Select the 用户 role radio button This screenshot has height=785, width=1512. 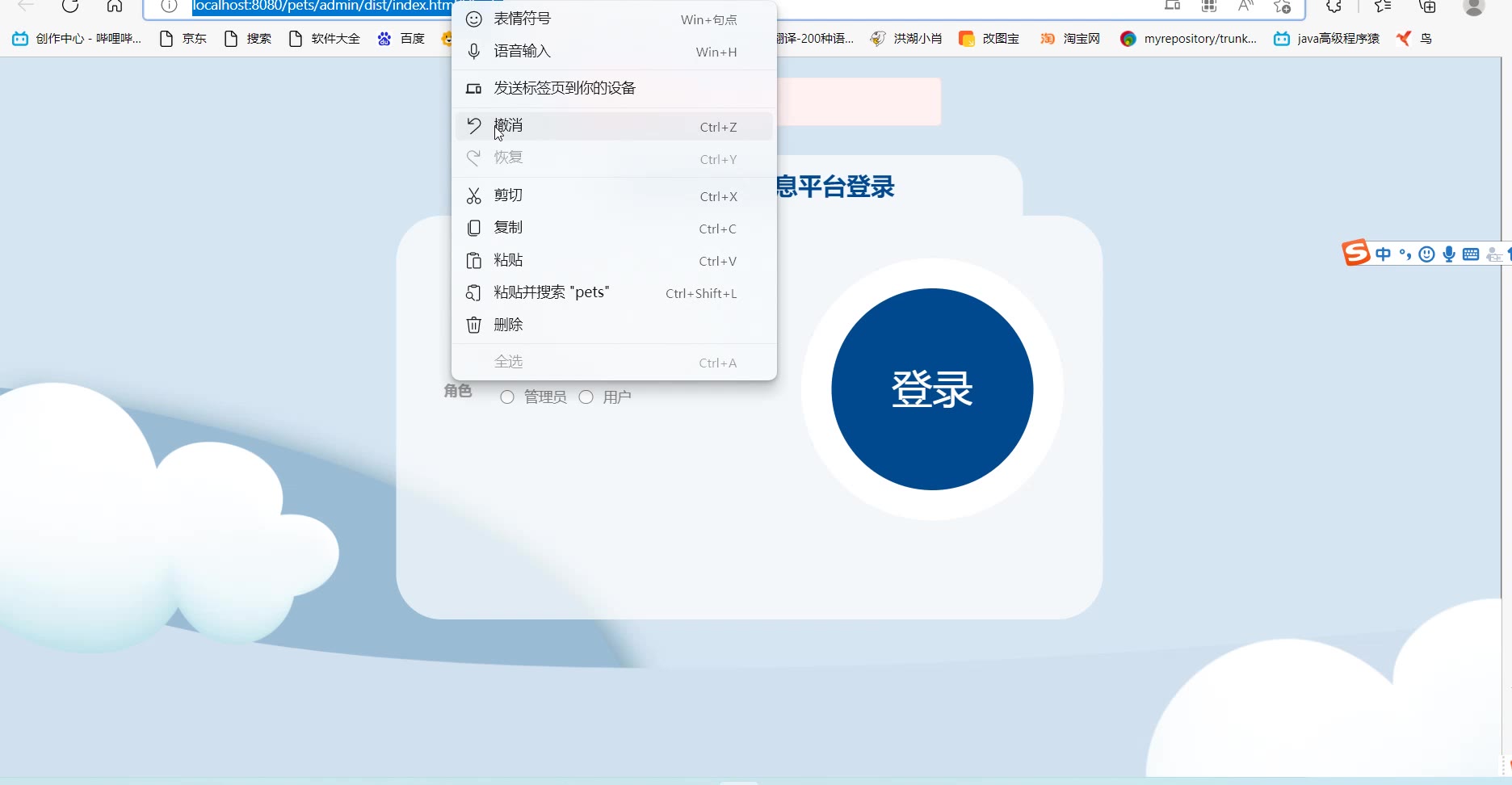(x=586, y=397)
